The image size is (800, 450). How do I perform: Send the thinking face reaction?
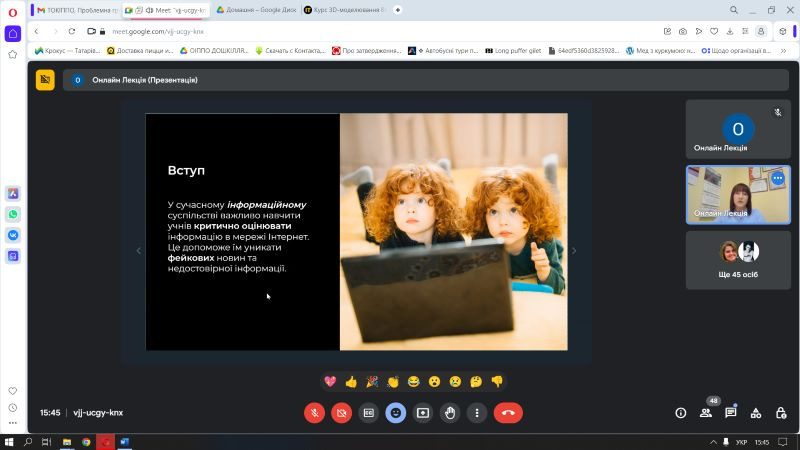pyautogui.click(x=476, y=382)
